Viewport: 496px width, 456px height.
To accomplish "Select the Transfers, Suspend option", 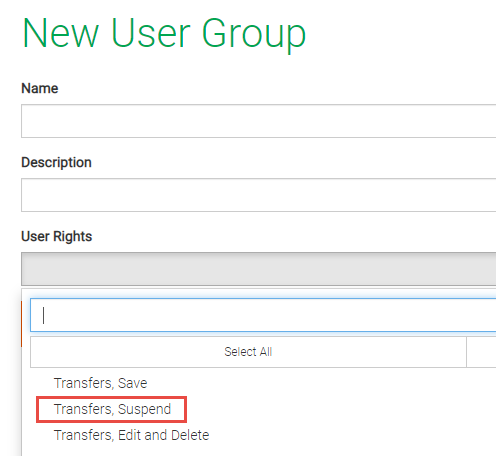I will coord(112,409).
